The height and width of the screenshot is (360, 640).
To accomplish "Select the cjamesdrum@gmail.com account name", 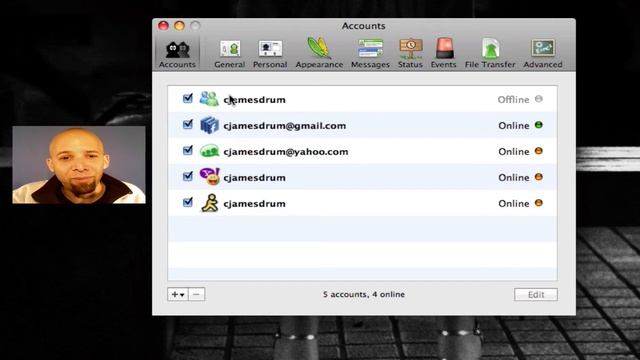I will pos(284,126).
